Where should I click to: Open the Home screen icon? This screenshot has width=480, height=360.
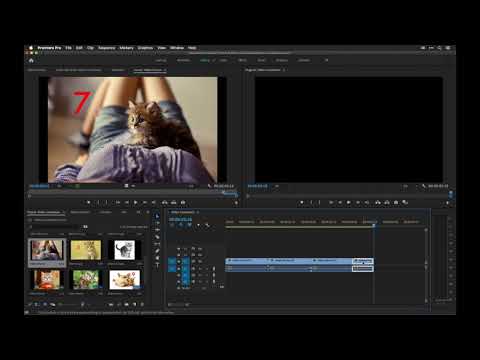coord(31,60)
